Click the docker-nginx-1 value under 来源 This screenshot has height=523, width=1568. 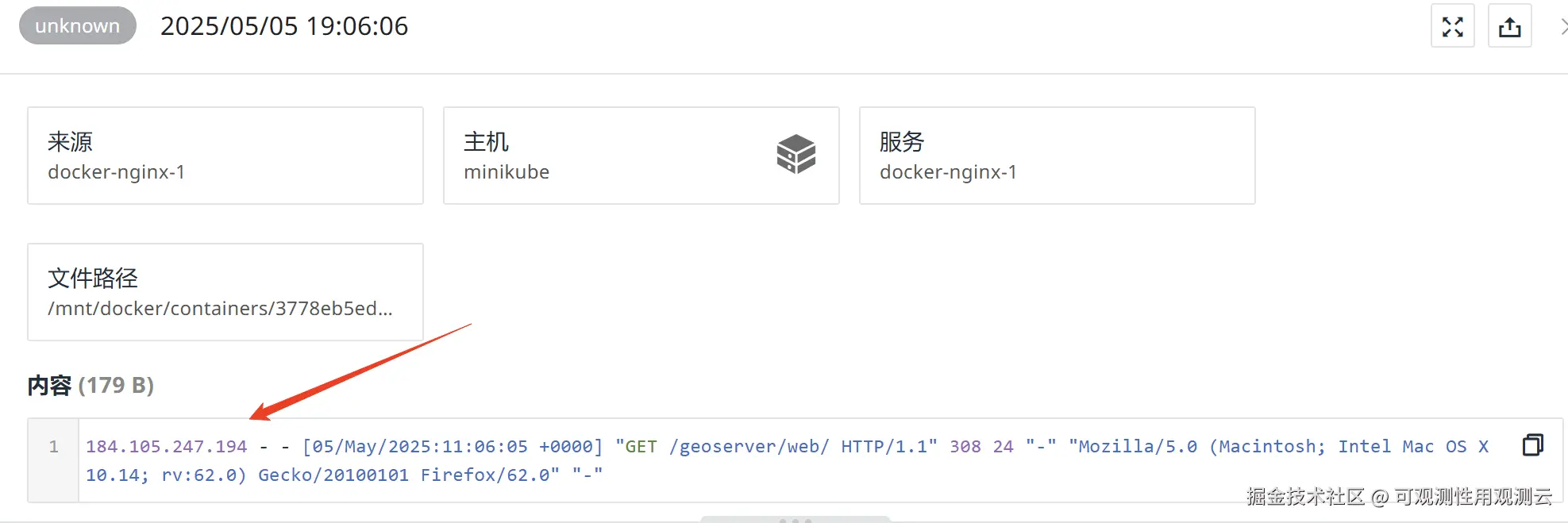[x=116, y=172]
